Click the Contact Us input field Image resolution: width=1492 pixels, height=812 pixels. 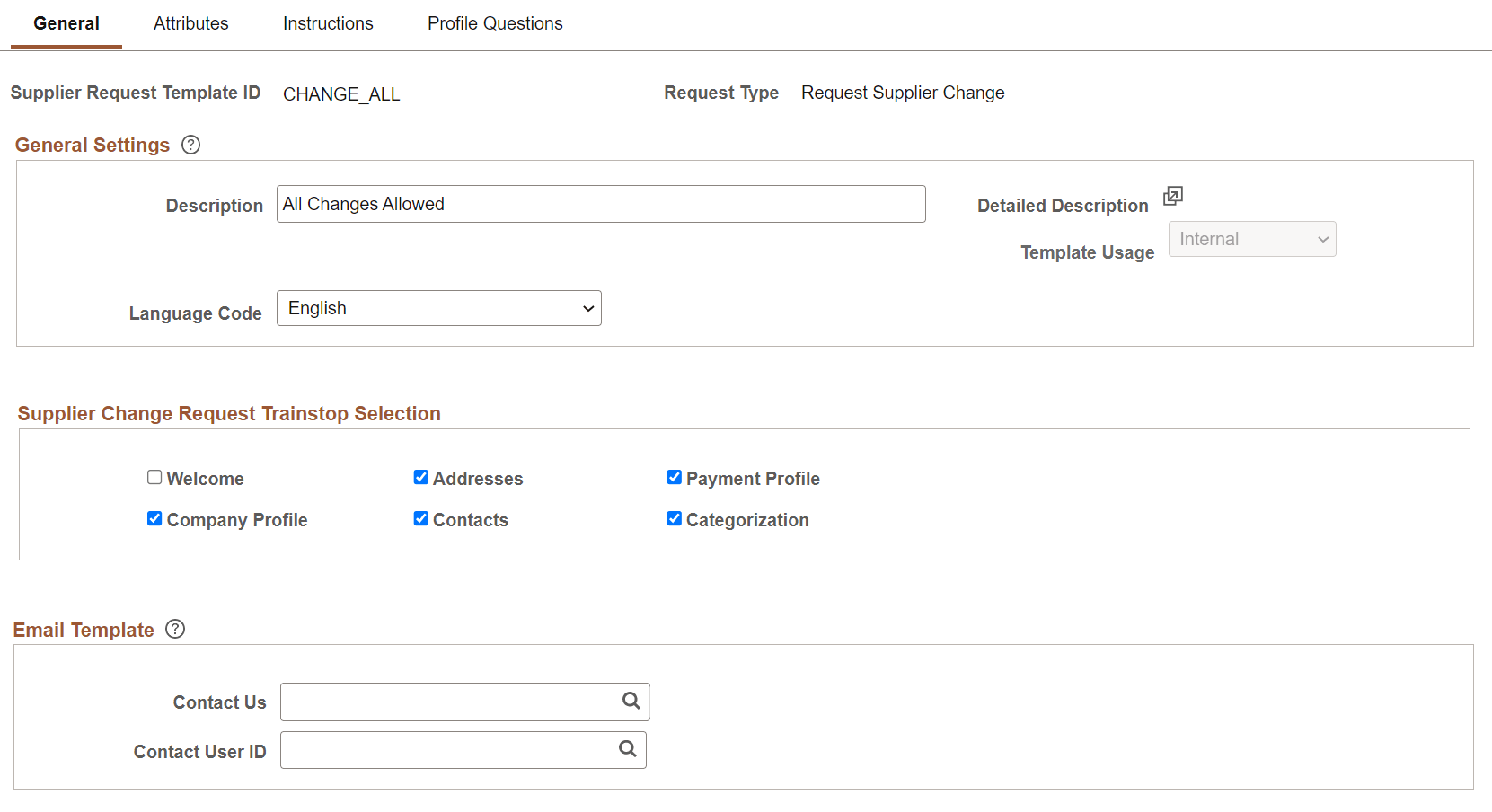(440, 702)
